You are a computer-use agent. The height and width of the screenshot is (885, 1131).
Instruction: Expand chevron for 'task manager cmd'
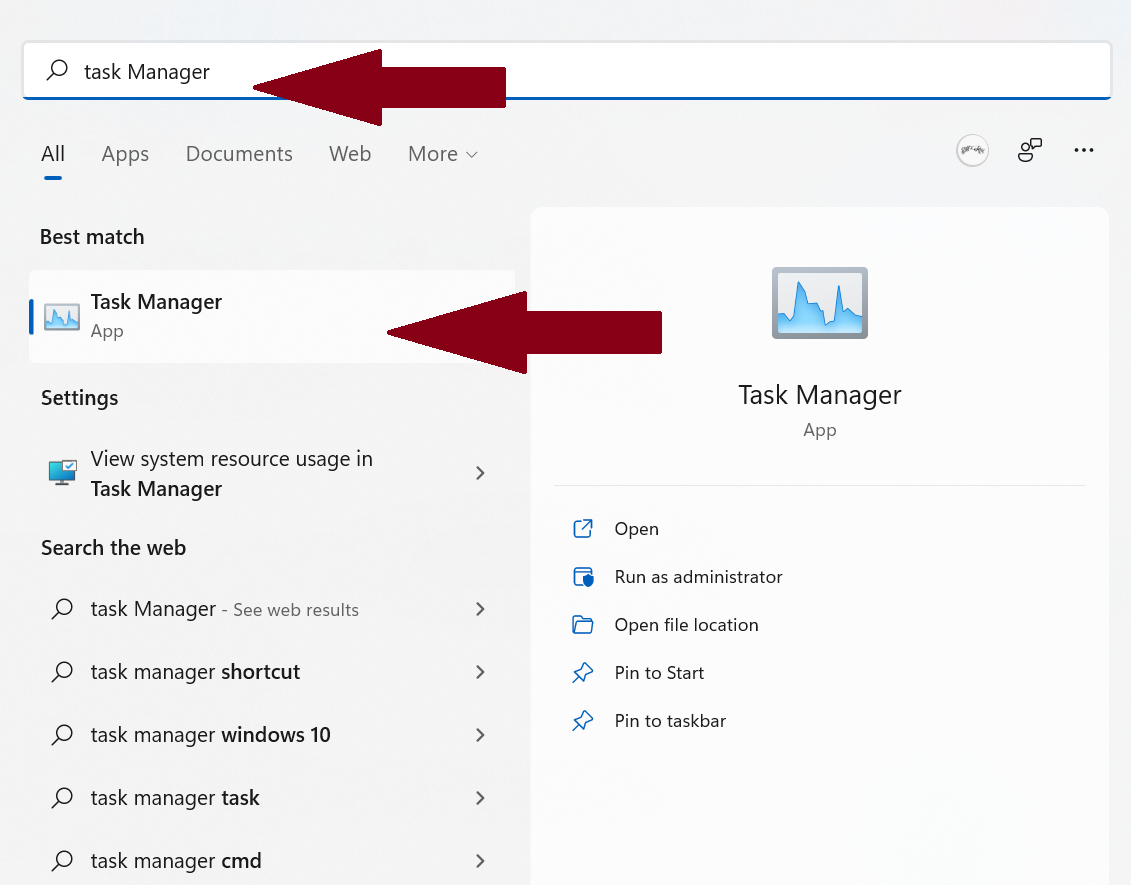pos(480,860)
